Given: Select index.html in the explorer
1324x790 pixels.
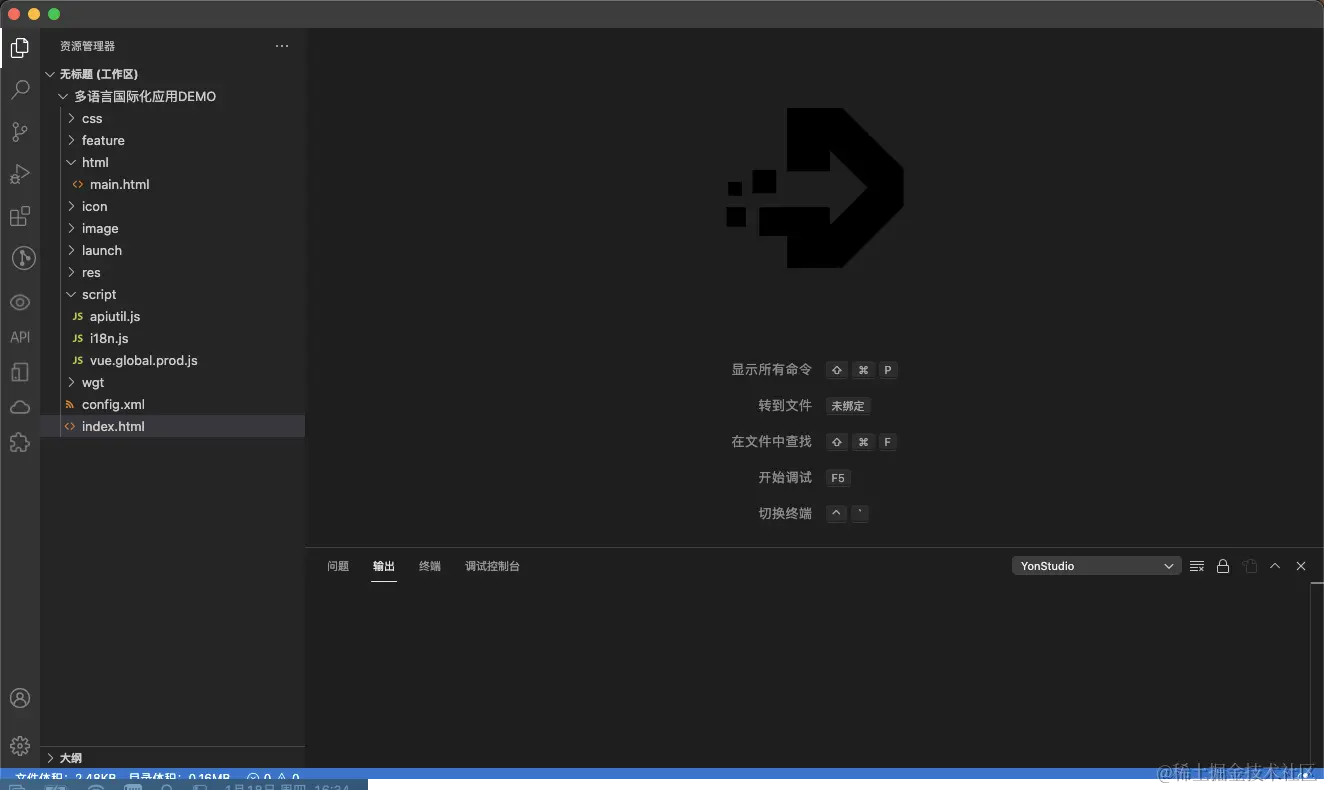Looking at the screenshot, I should tap(172, 426).
